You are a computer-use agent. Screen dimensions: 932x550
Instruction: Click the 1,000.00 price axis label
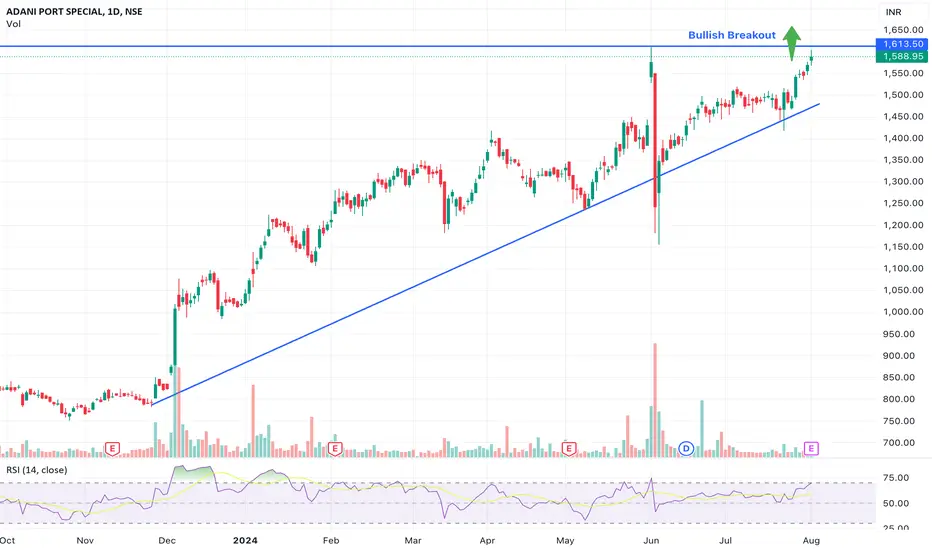903,312
